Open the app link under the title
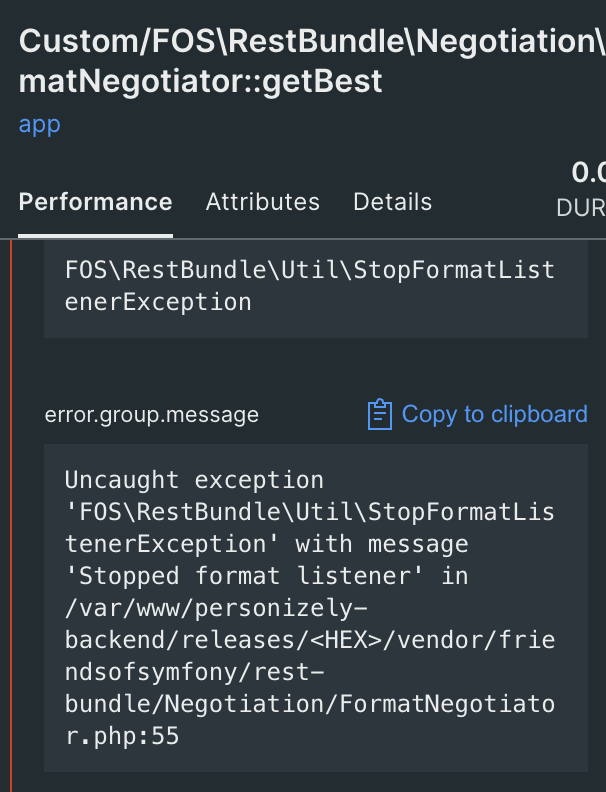The image size is (606, 792). 40,125
